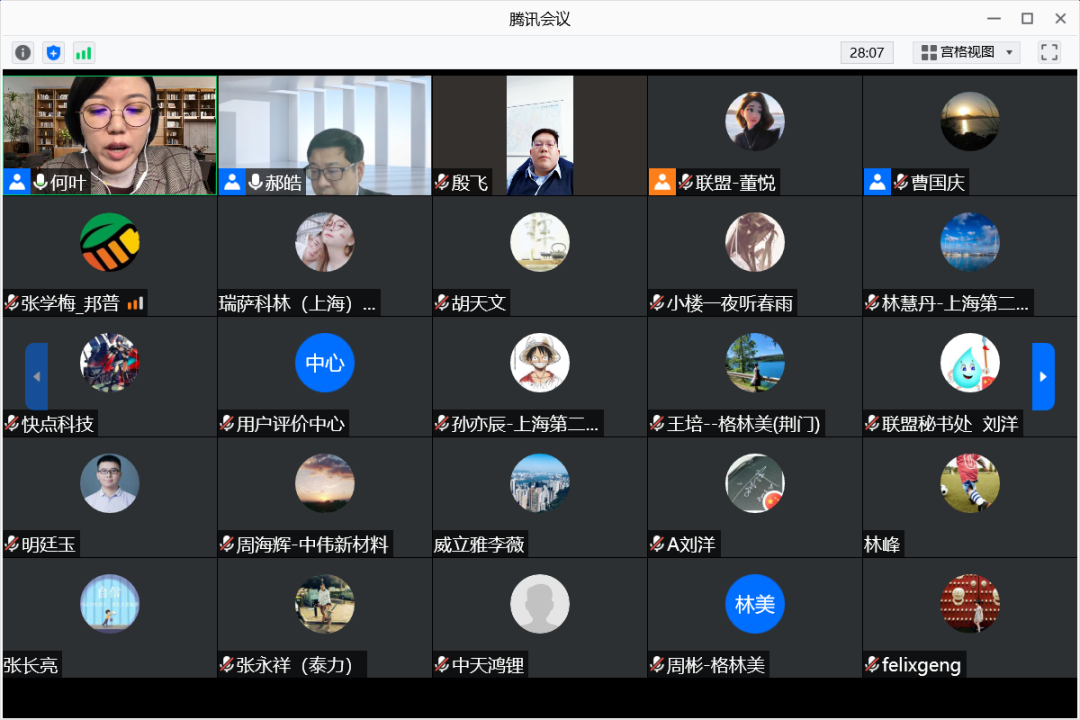Click the muted mic icon beside 殷飞
This screenshot has width=1080, height=720.
point(442,183)
